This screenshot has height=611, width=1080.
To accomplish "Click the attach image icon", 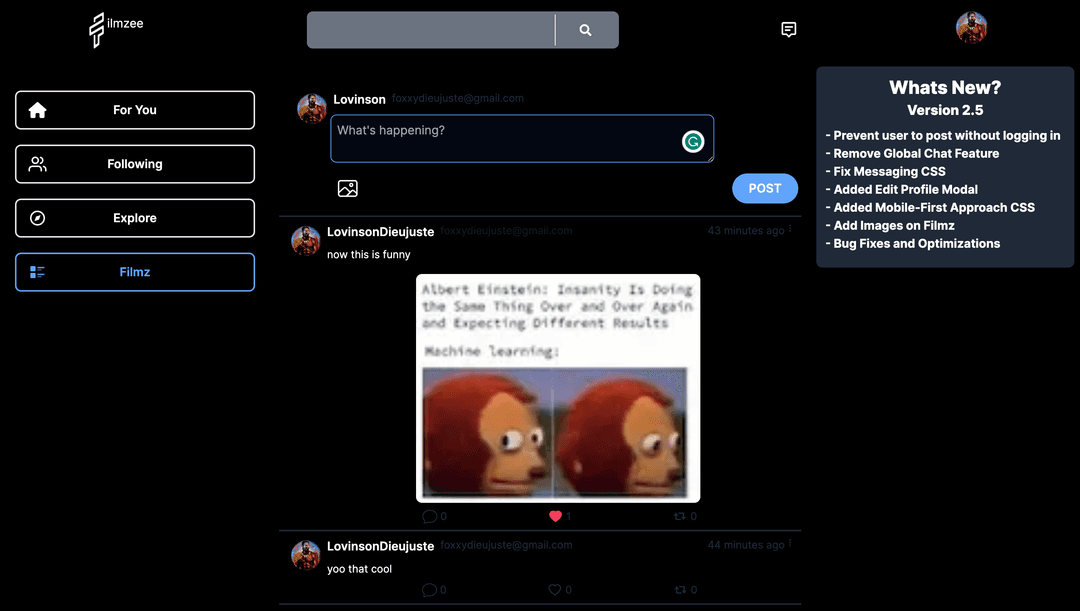I will 348,188.
